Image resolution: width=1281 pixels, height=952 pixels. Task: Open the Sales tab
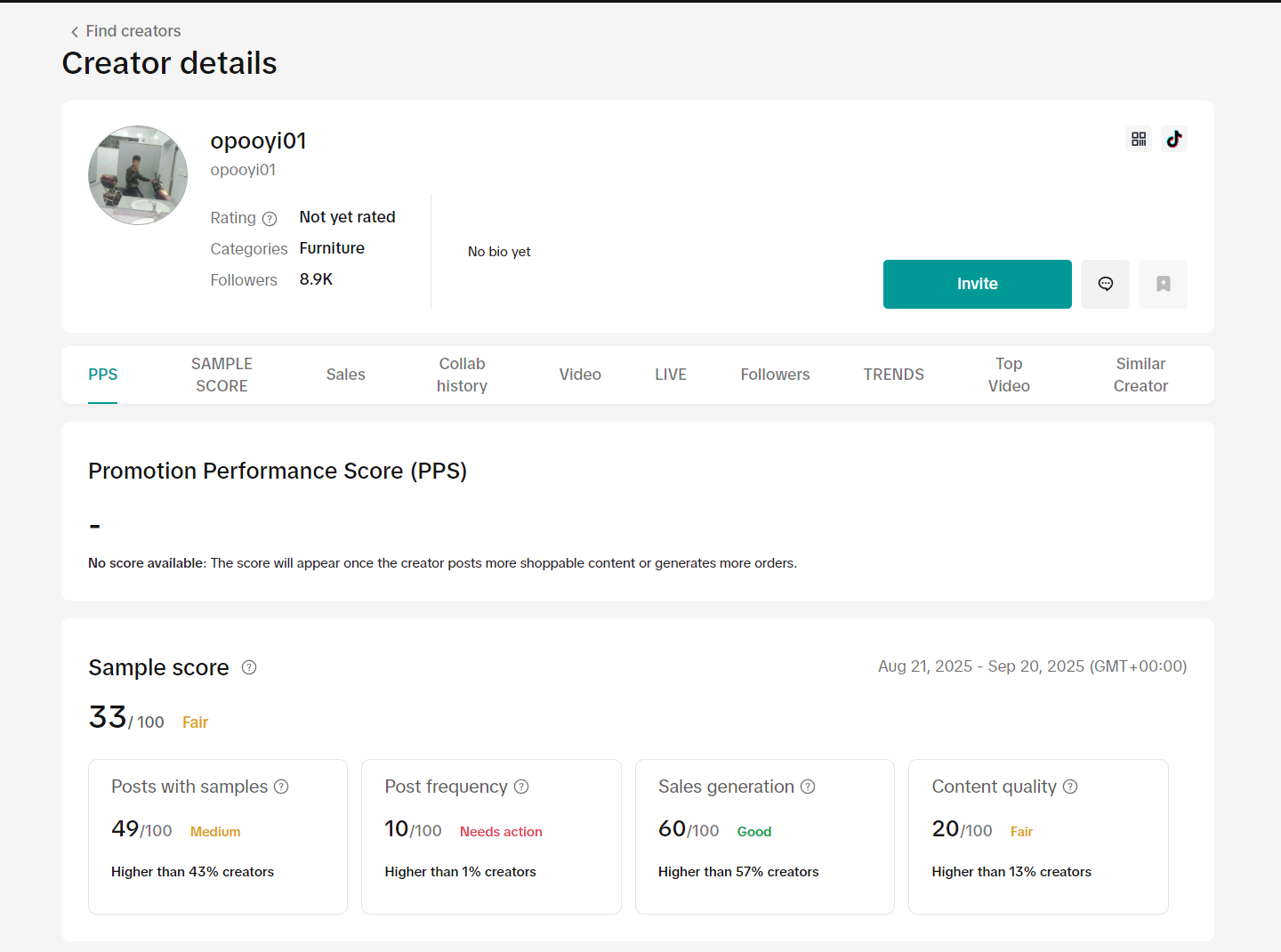click(345, 375)
